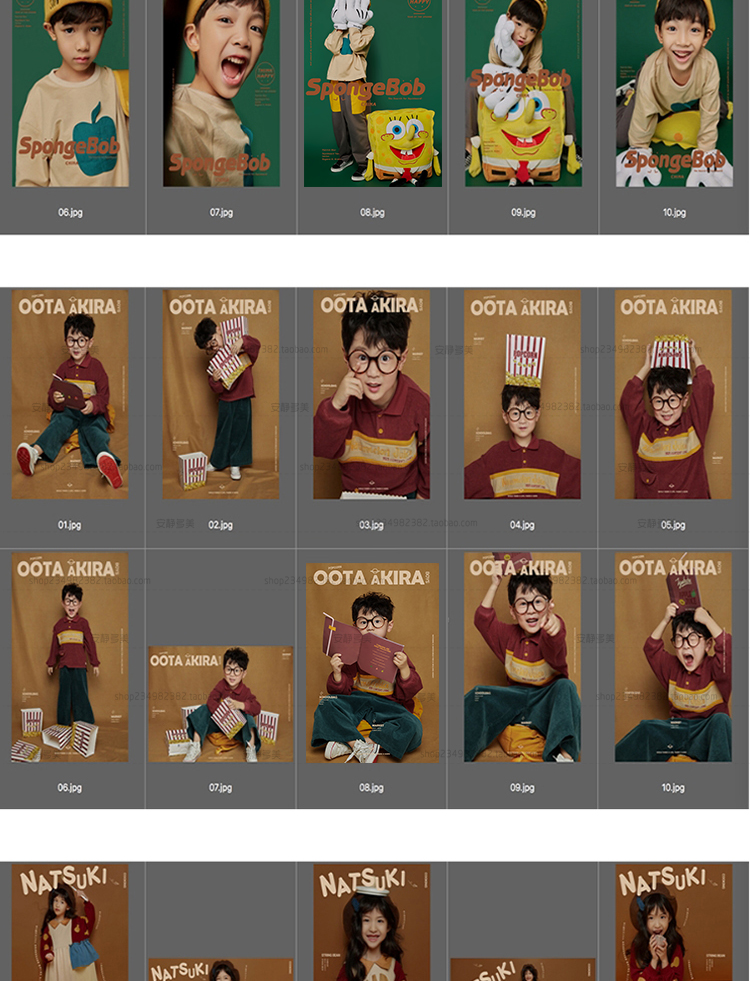Select OOTA AKIRA thumbnail of boy holding popcorn overhead
Image resolution: width=750 pixels, height=981 pixels.
673,394
